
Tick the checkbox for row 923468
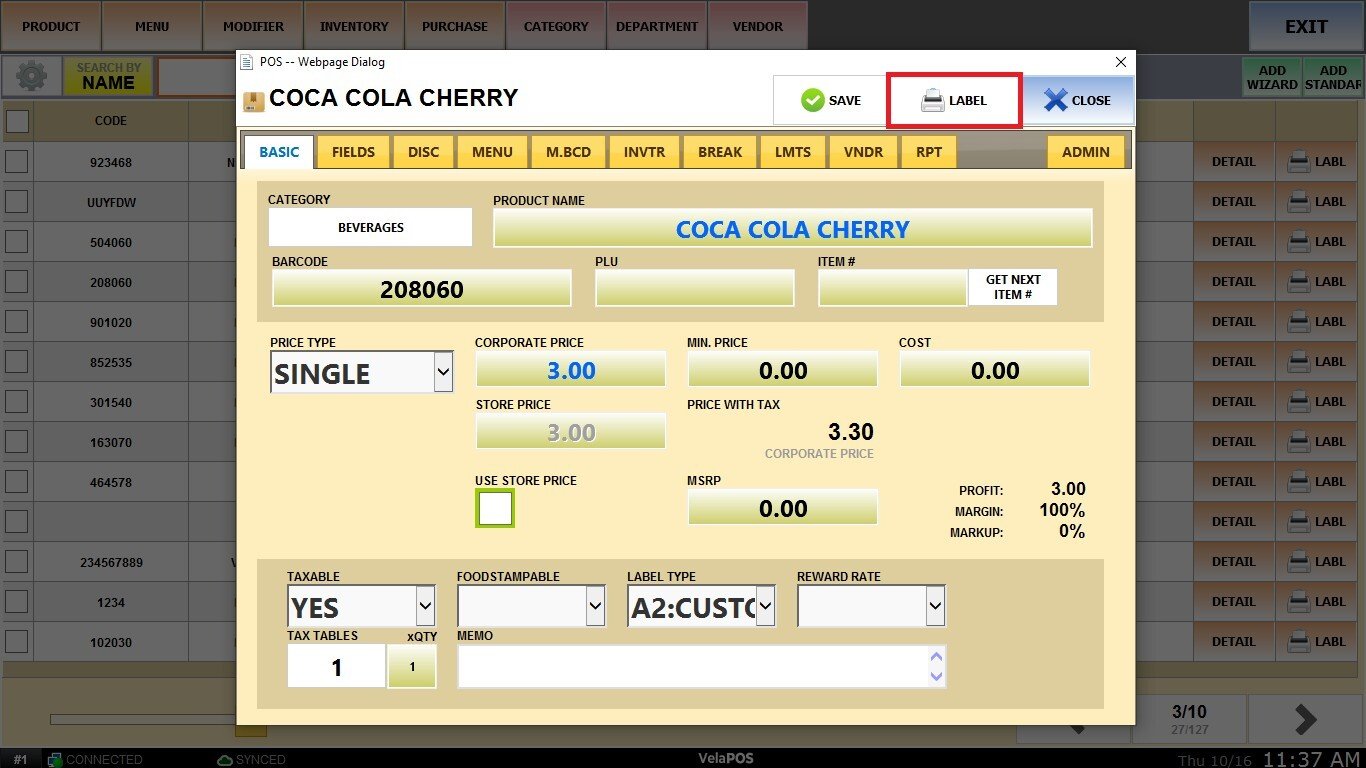coord(17,162)
